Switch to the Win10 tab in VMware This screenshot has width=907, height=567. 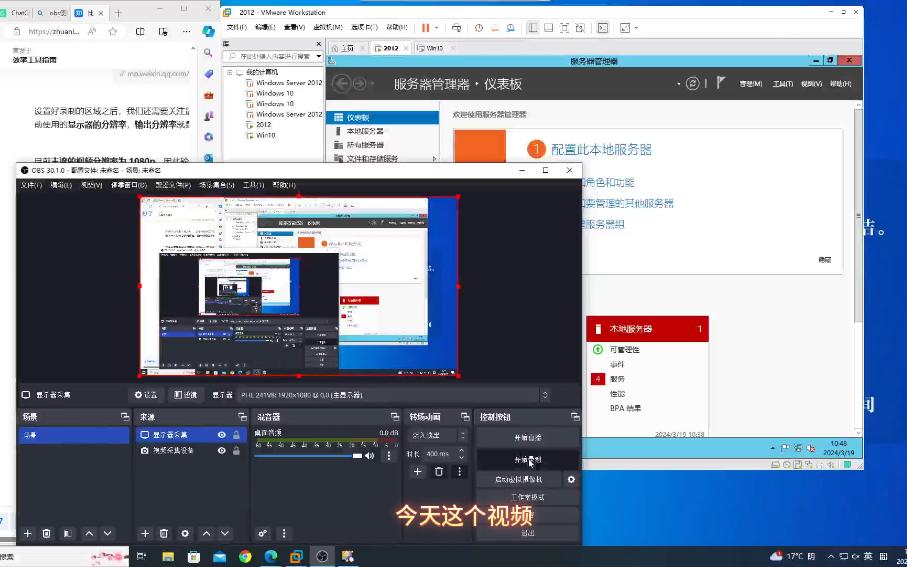(x=431, y=48)
